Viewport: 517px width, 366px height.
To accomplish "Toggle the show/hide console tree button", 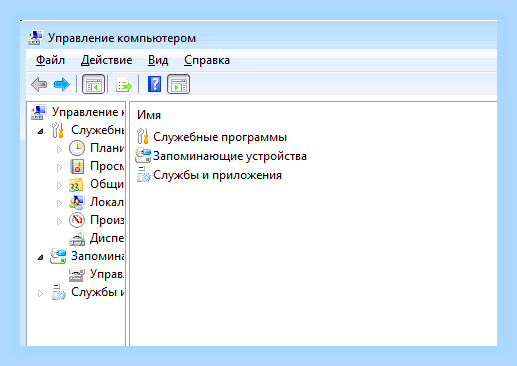I will [x=93, y=84].
